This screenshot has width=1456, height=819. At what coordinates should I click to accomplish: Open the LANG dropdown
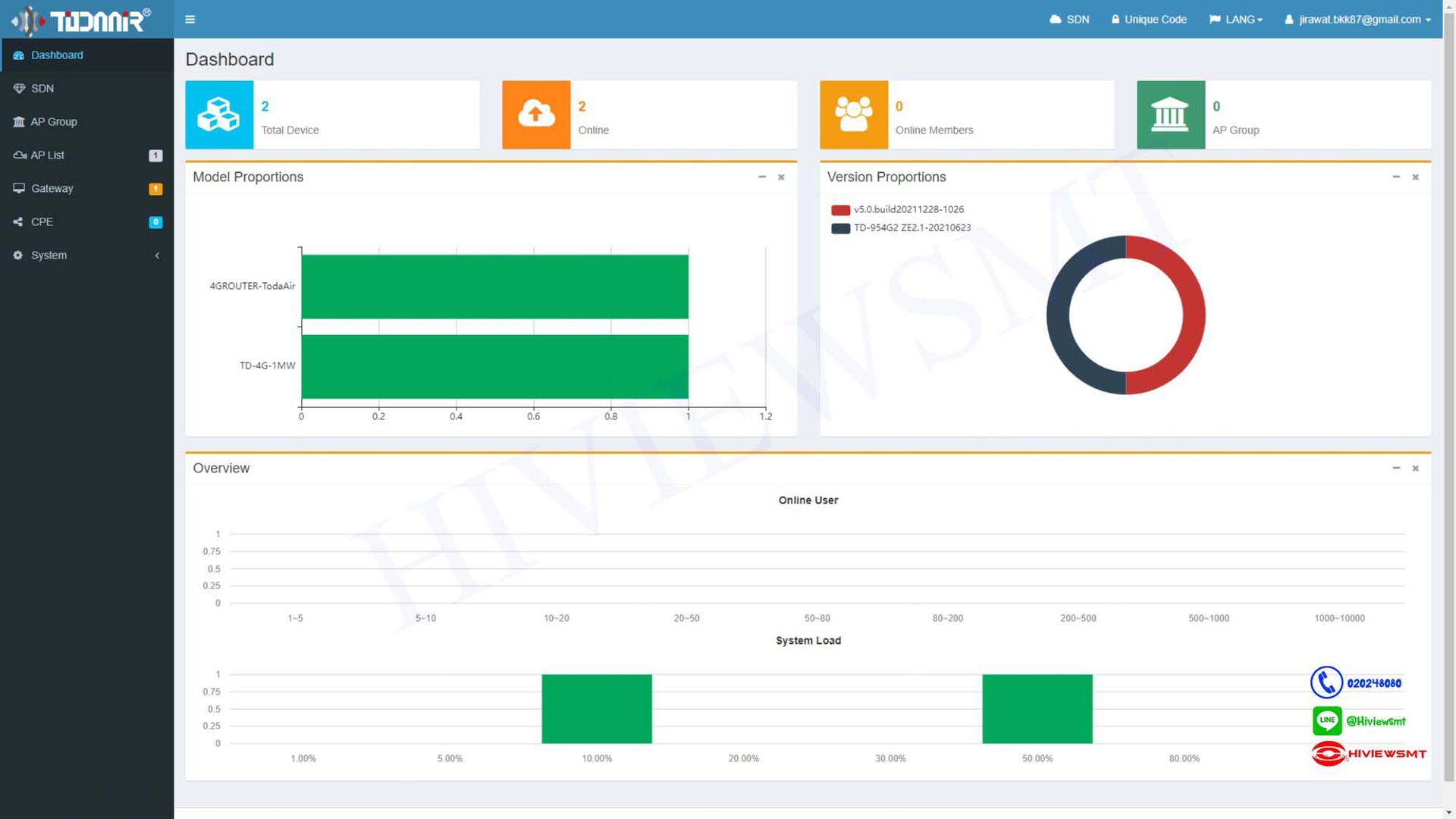1236,19
